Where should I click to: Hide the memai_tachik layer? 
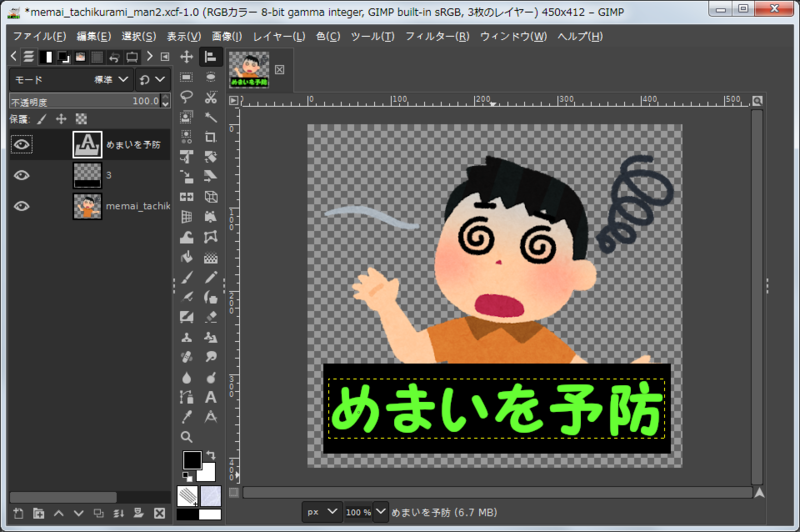point(21,206)
